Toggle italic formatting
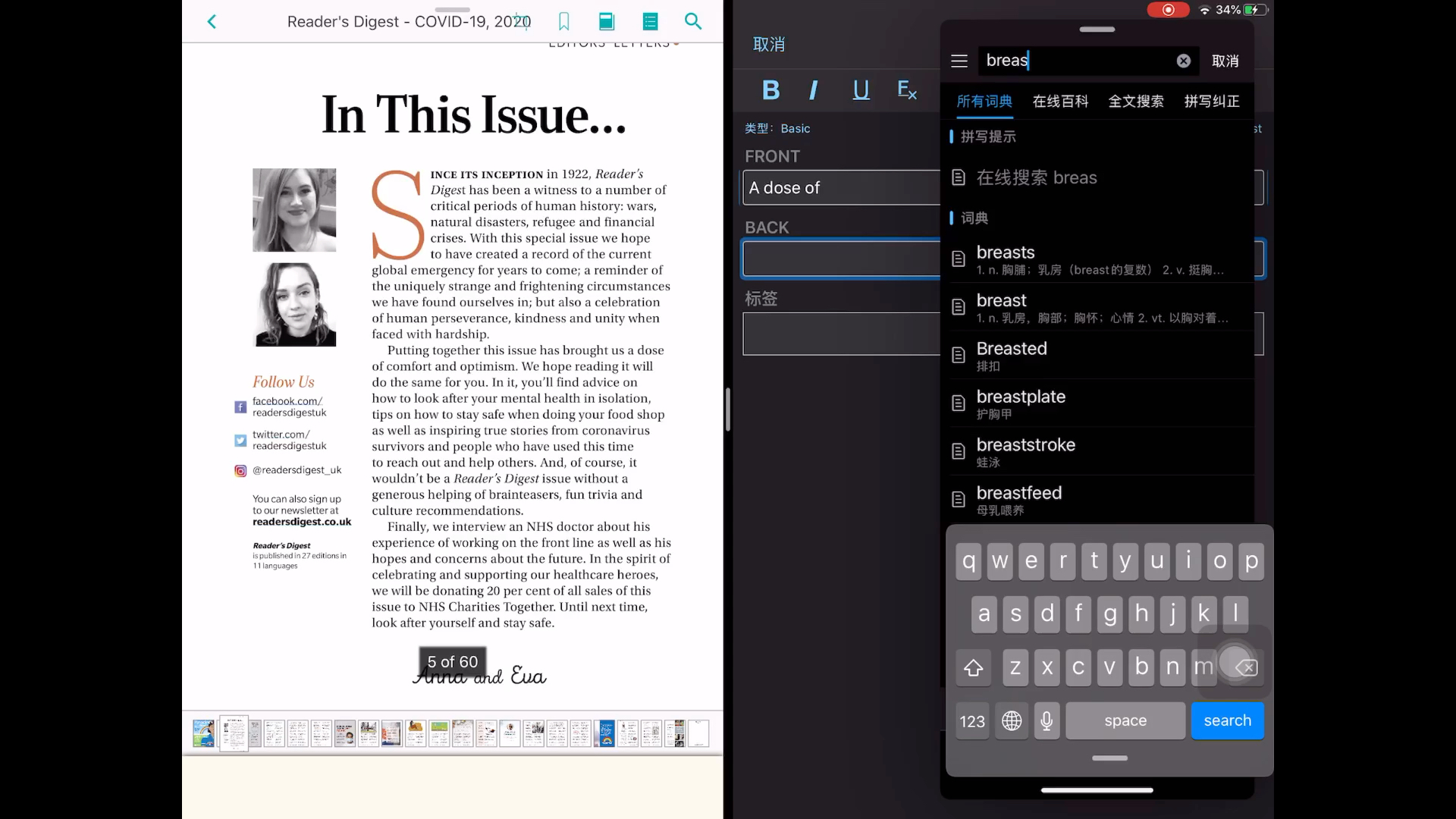This screenshot has width=1456, height=819. pos(814,90)
